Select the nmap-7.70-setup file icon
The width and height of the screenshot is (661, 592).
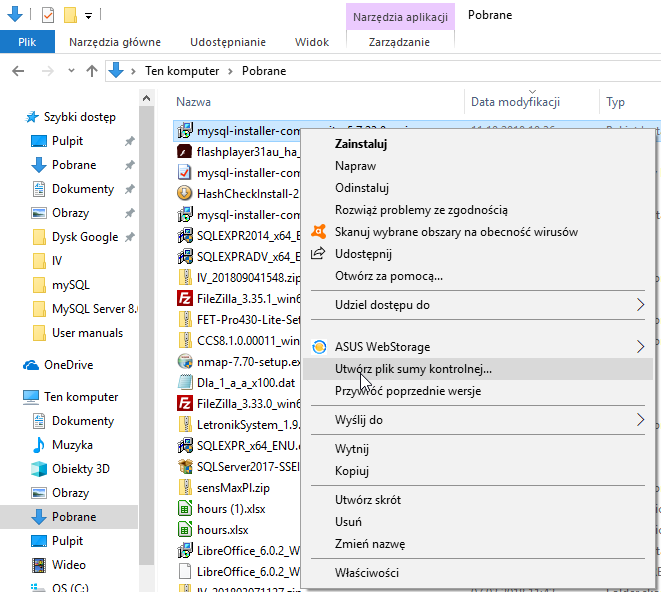pyautogui.click(x=185, y=361)
